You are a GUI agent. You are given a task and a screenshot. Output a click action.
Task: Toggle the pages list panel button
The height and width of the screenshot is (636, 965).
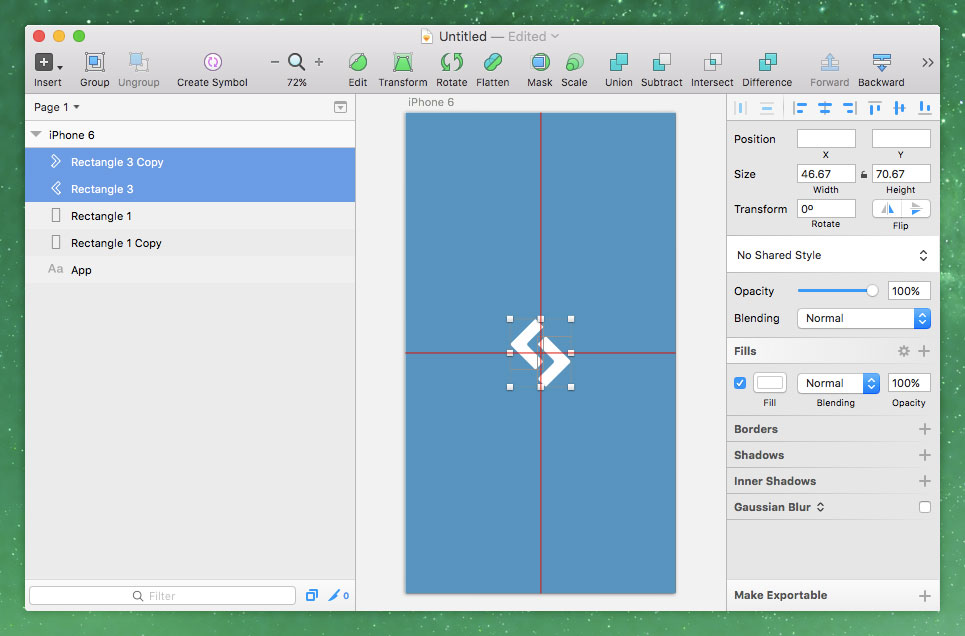(x=340, y=107)
